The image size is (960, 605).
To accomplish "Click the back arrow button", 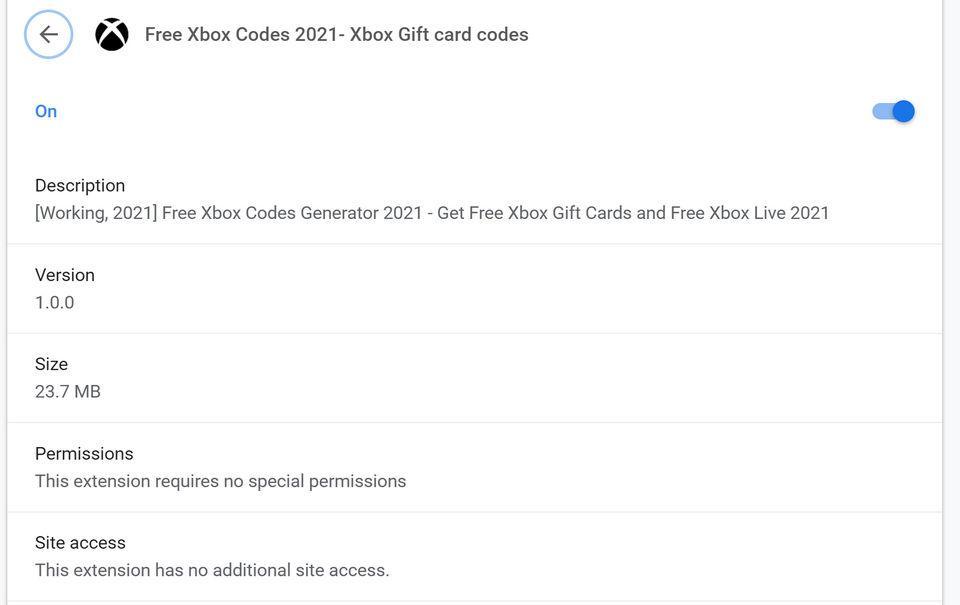I will click(x=48, y=34).
